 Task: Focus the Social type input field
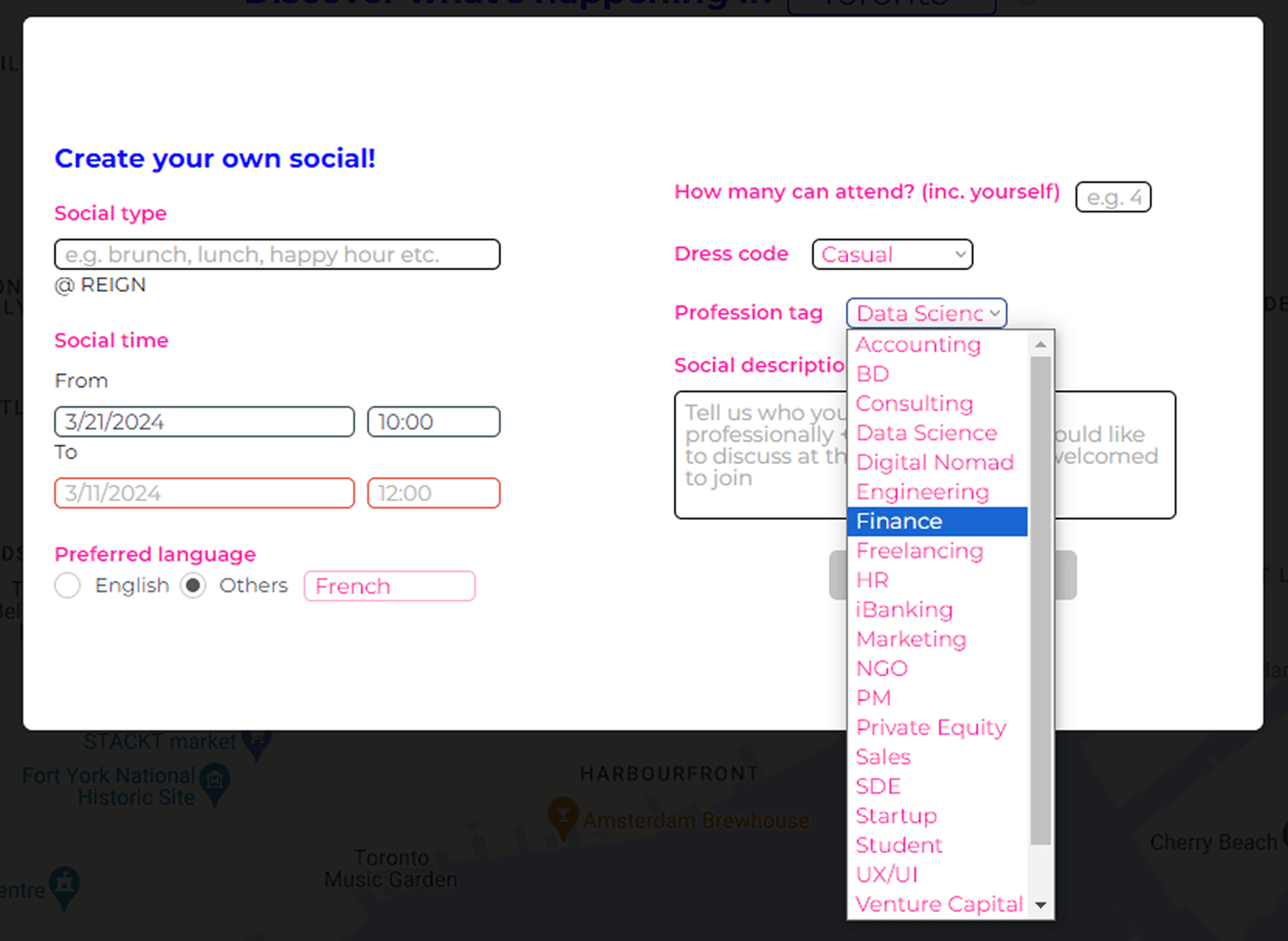[x=277, y=254]
